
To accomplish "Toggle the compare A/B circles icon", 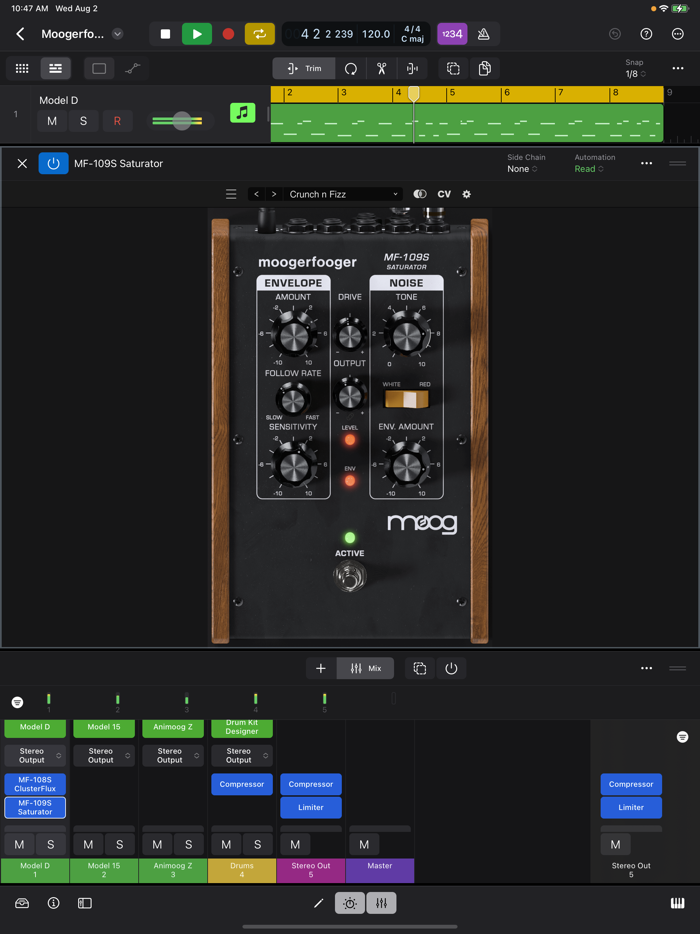I will tap(420, 194).
